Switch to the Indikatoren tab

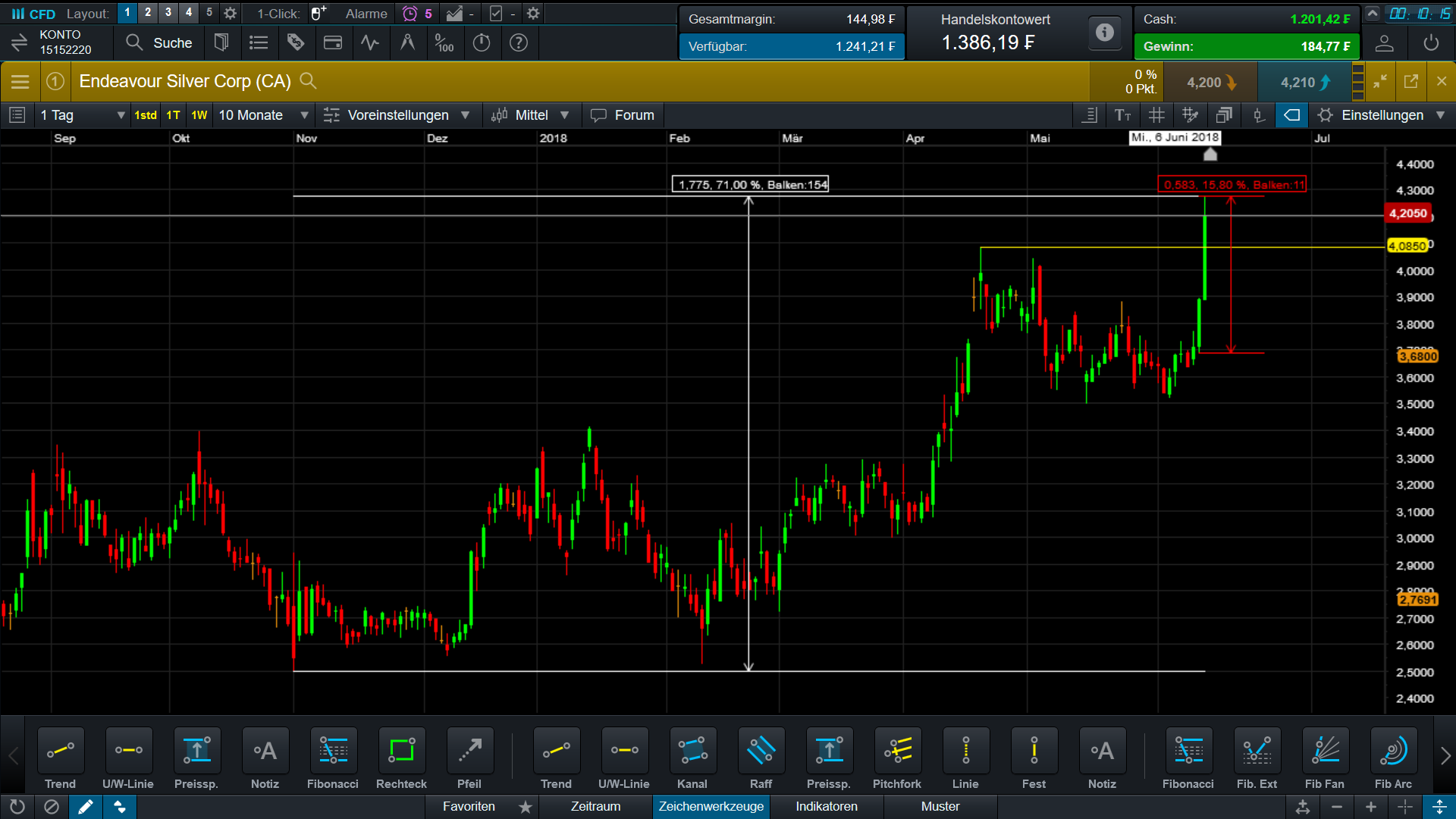tap(826, 806)
